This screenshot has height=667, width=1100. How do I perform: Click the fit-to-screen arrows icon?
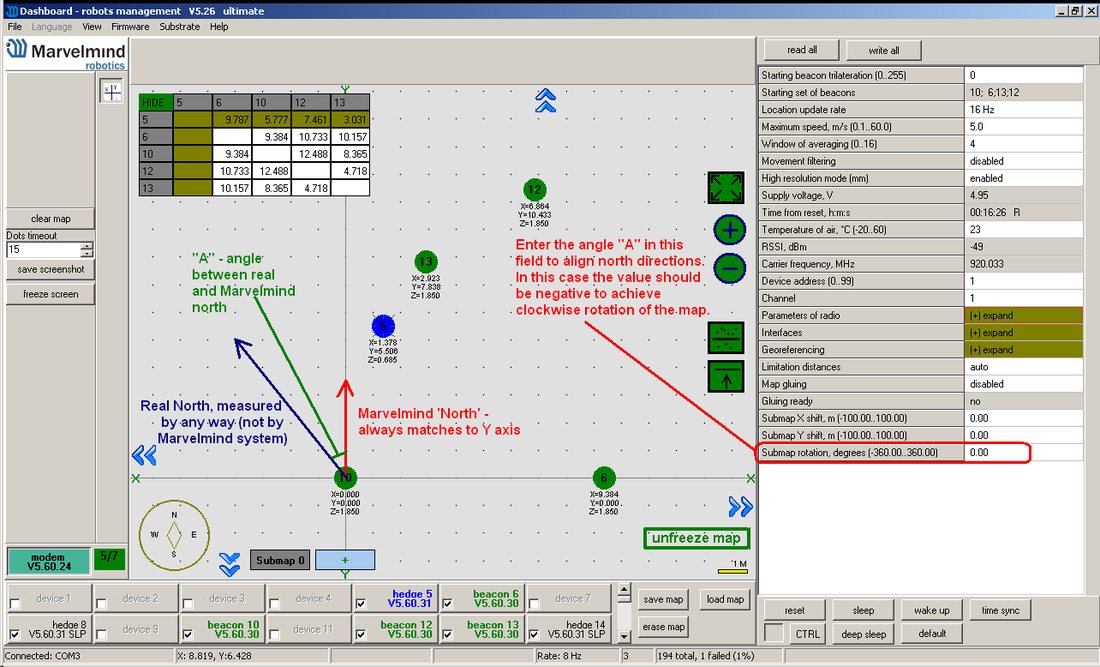(725, 187)
